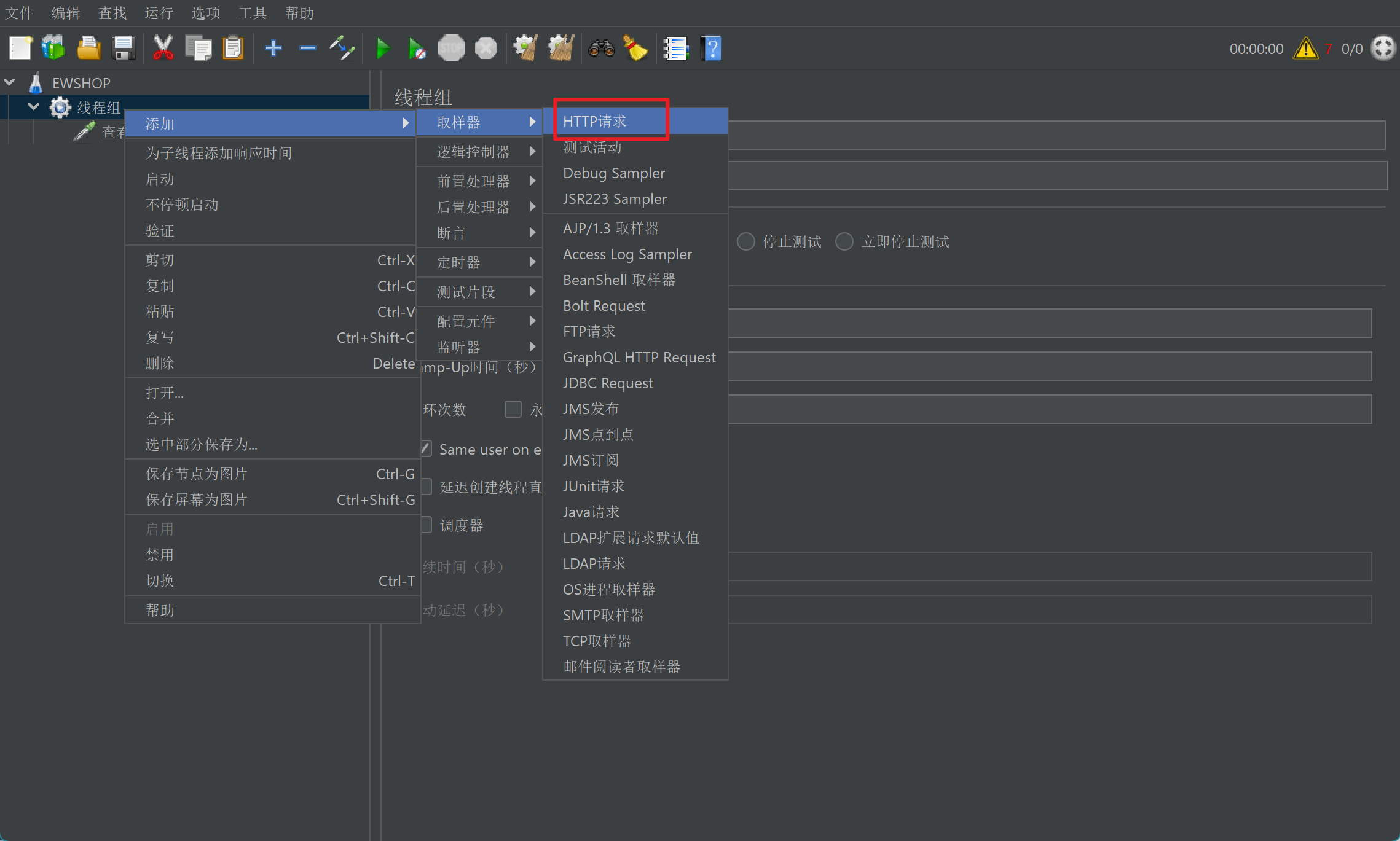
Task: Open the 选项 menu in menu bar
Action: click(x=205, y=13)
